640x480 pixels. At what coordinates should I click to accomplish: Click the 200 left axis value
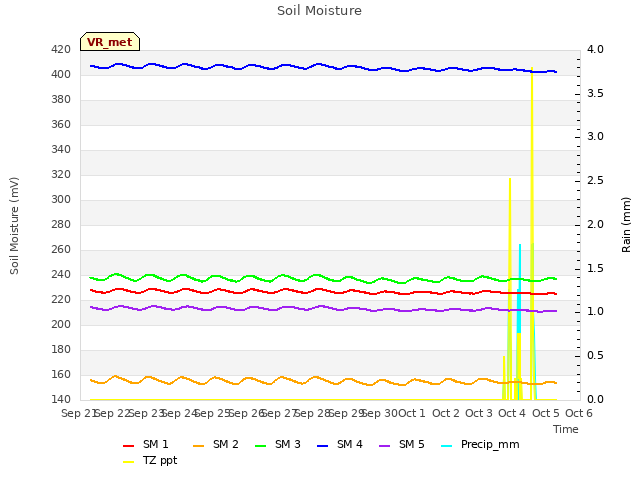(61, 324)
